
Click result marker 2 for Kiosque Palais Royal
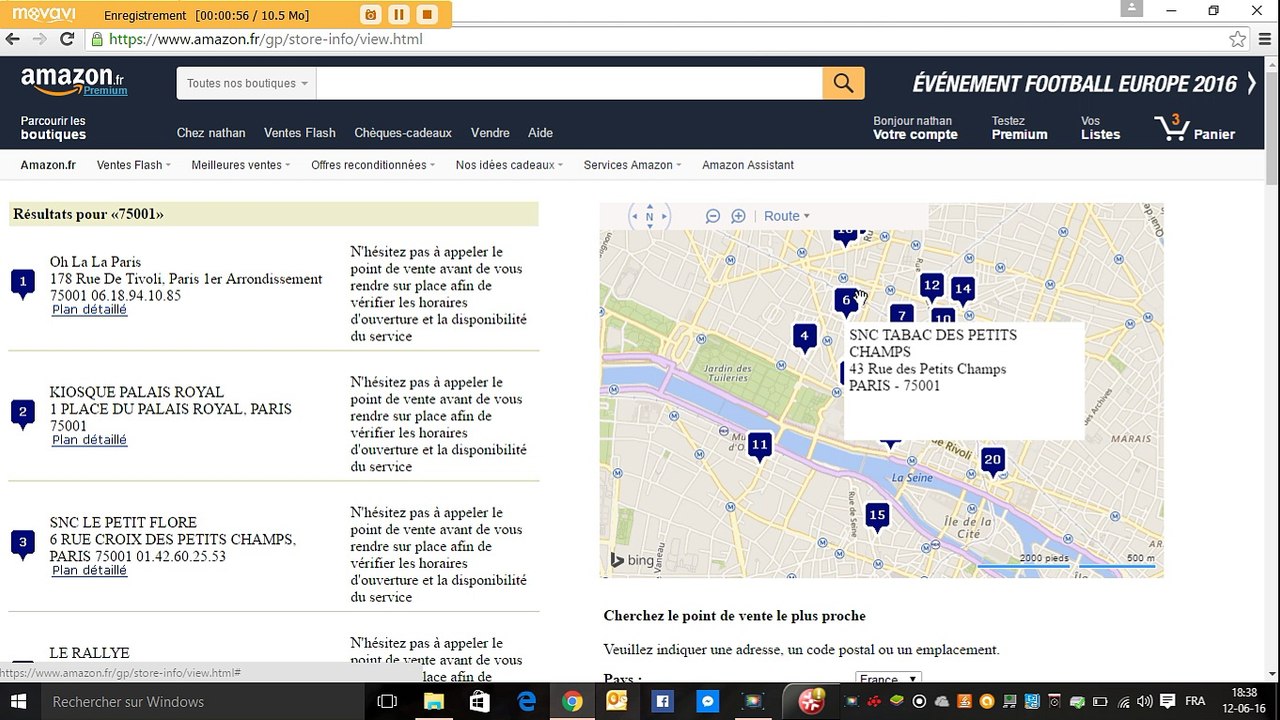23,413
